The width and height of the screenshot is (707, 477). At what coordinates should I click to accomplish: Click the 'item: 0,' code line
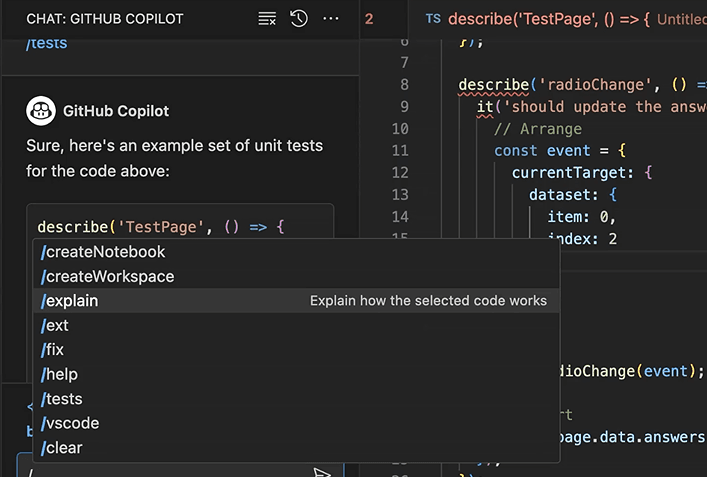[x=581, y=217]
